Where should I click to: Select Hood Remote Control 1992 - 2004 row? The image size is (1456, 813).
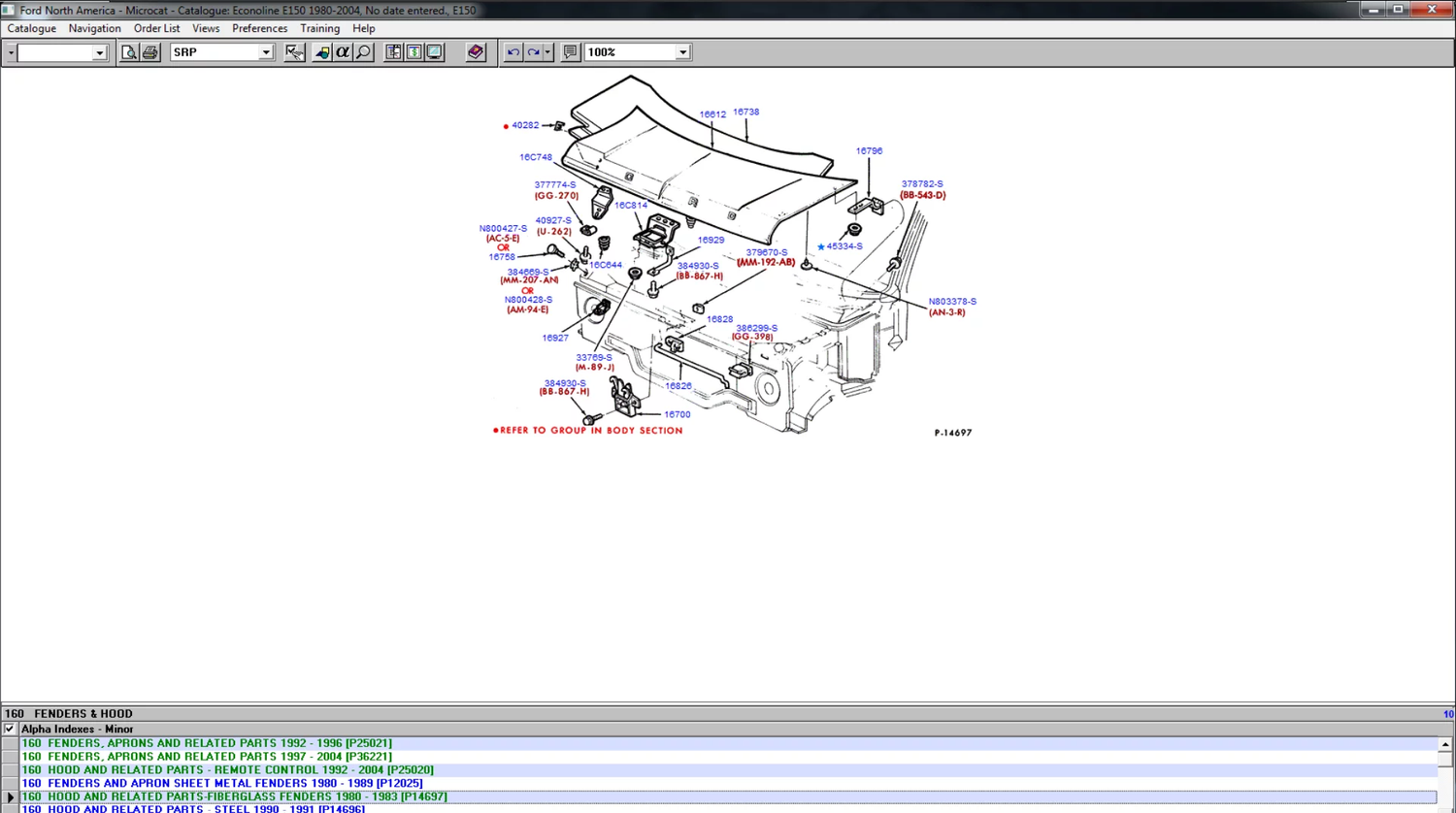pos(227,770)
